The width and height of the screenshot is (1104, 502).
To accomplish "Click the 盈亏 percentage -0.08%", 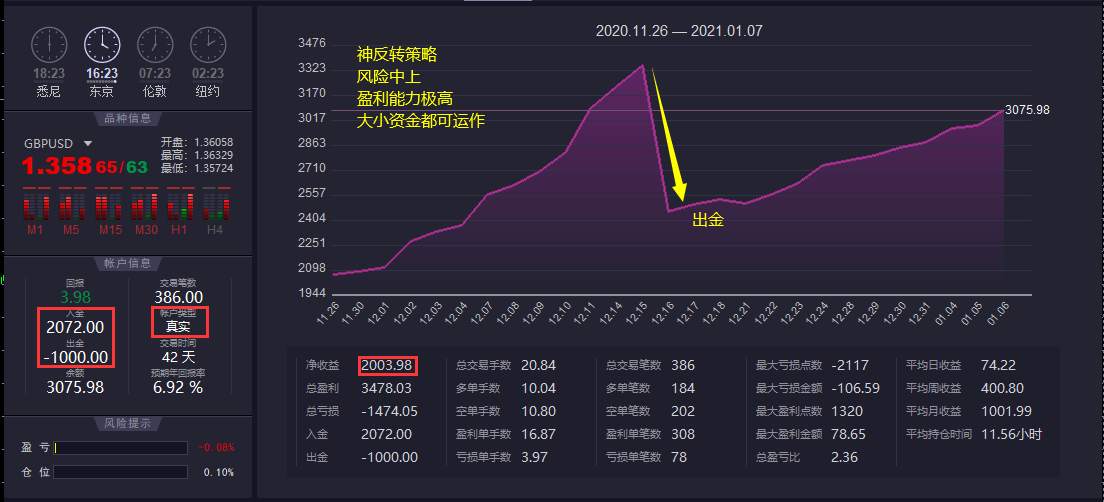I will [217, 448].
